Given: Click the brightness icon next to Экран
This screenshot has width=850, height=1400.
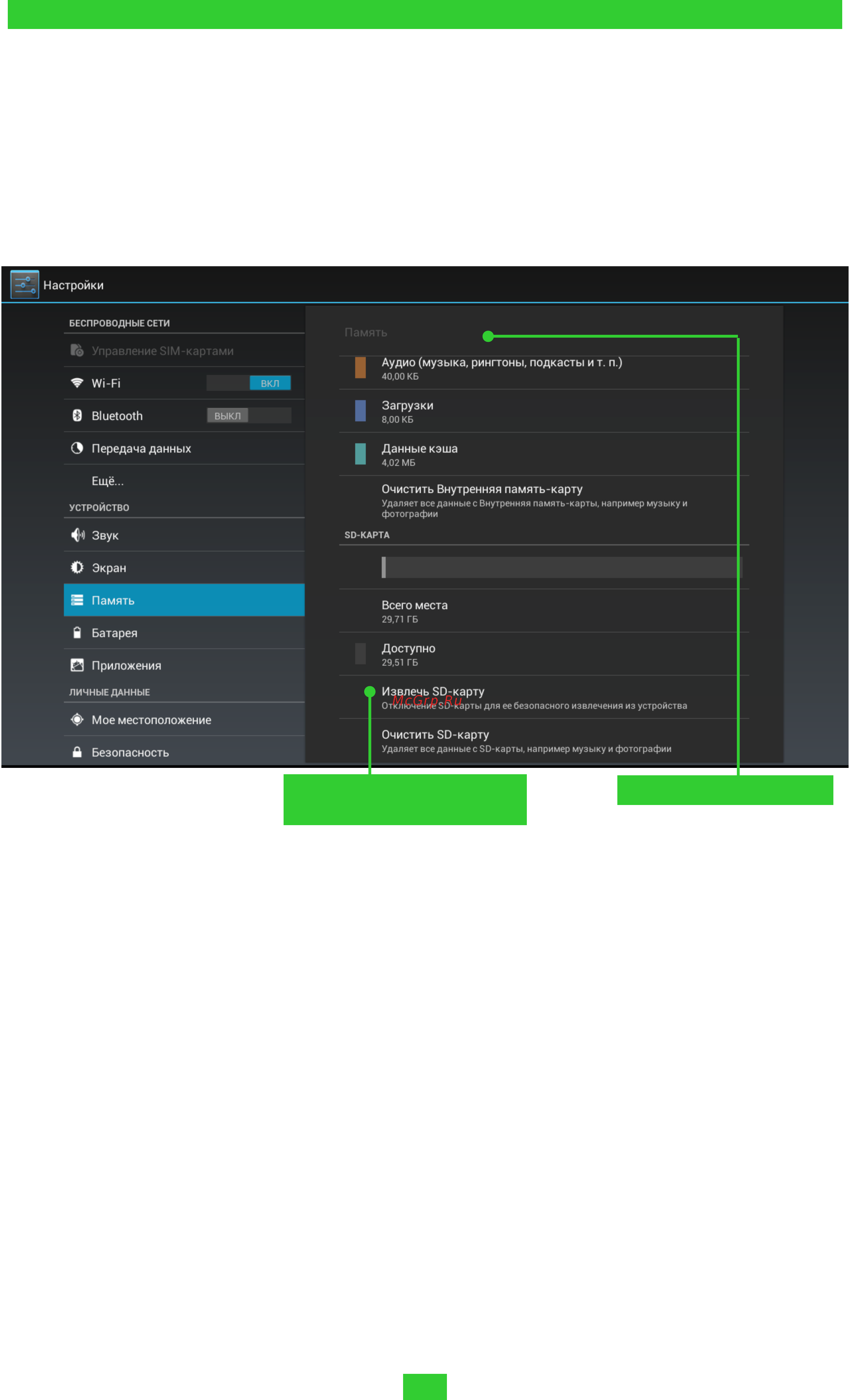Looking at the screenshot, I should point(77,568).
